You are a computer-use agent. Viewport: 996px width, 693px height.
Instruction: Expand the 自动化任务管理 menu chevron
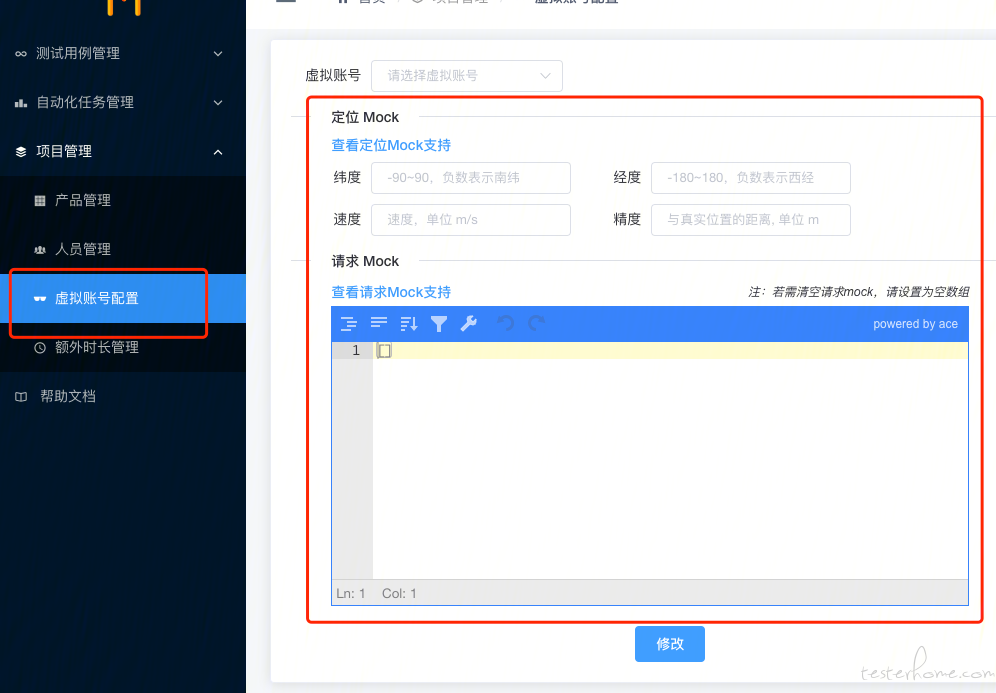pos(218,103)
